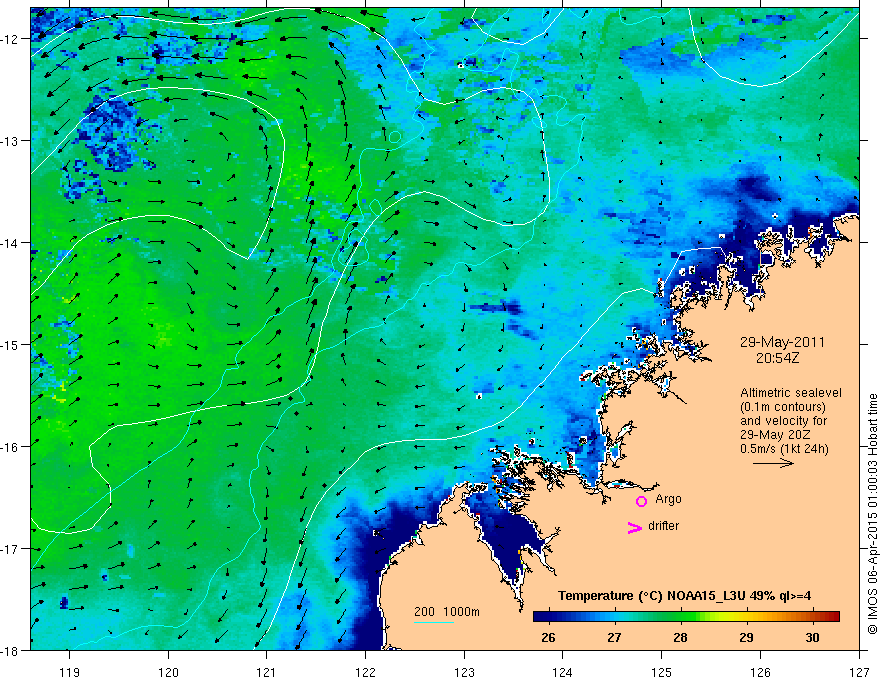Click the latitude axis label -14

coord(10,243)
